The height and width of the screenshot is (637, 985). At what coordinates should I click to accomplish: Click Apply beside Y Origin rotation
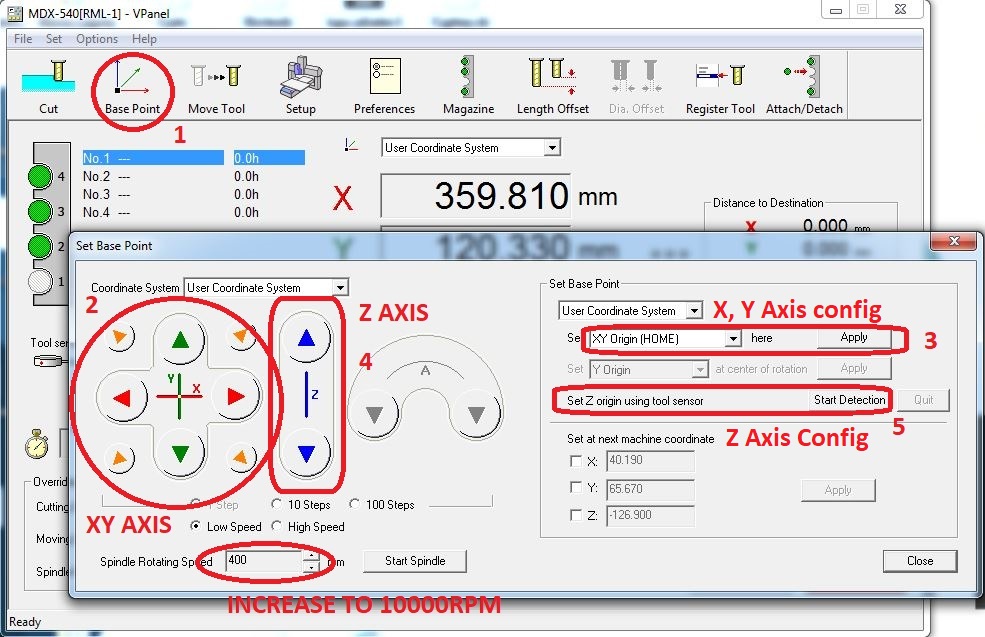(x=854, y=368)
